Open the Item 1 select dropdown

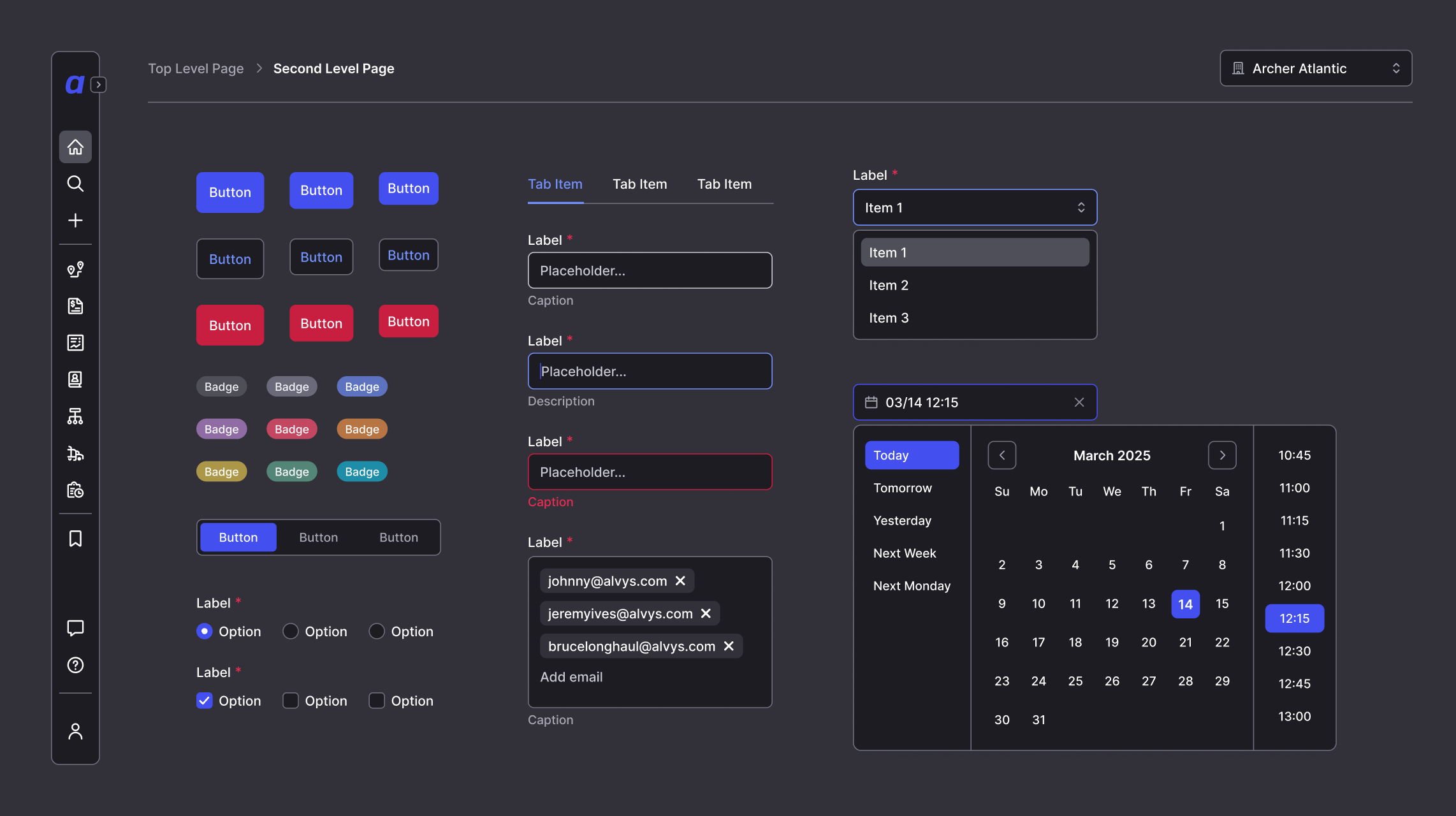[975, 207]
